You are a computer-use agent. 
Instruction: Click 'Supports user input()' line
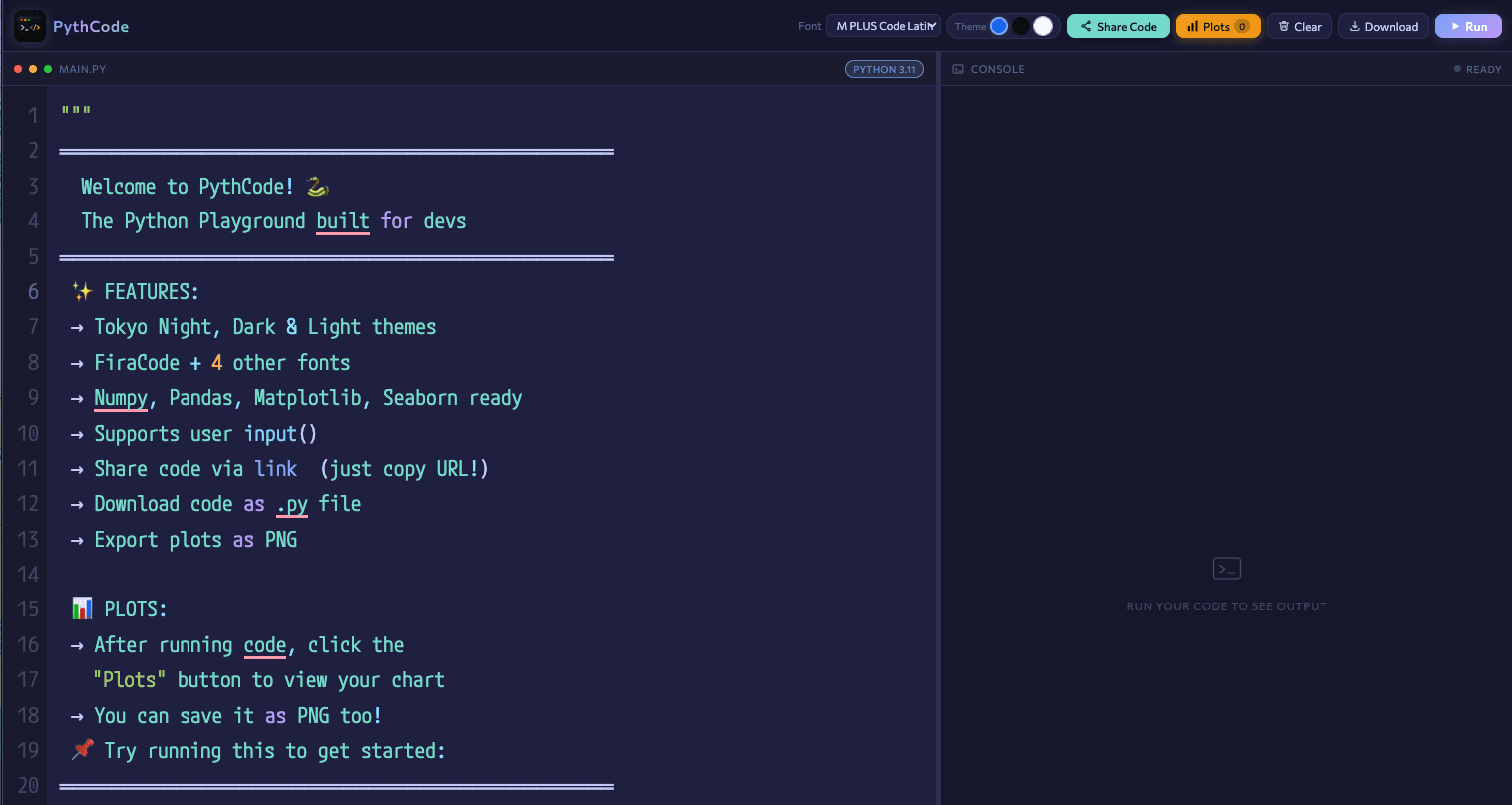coord(193,434)
